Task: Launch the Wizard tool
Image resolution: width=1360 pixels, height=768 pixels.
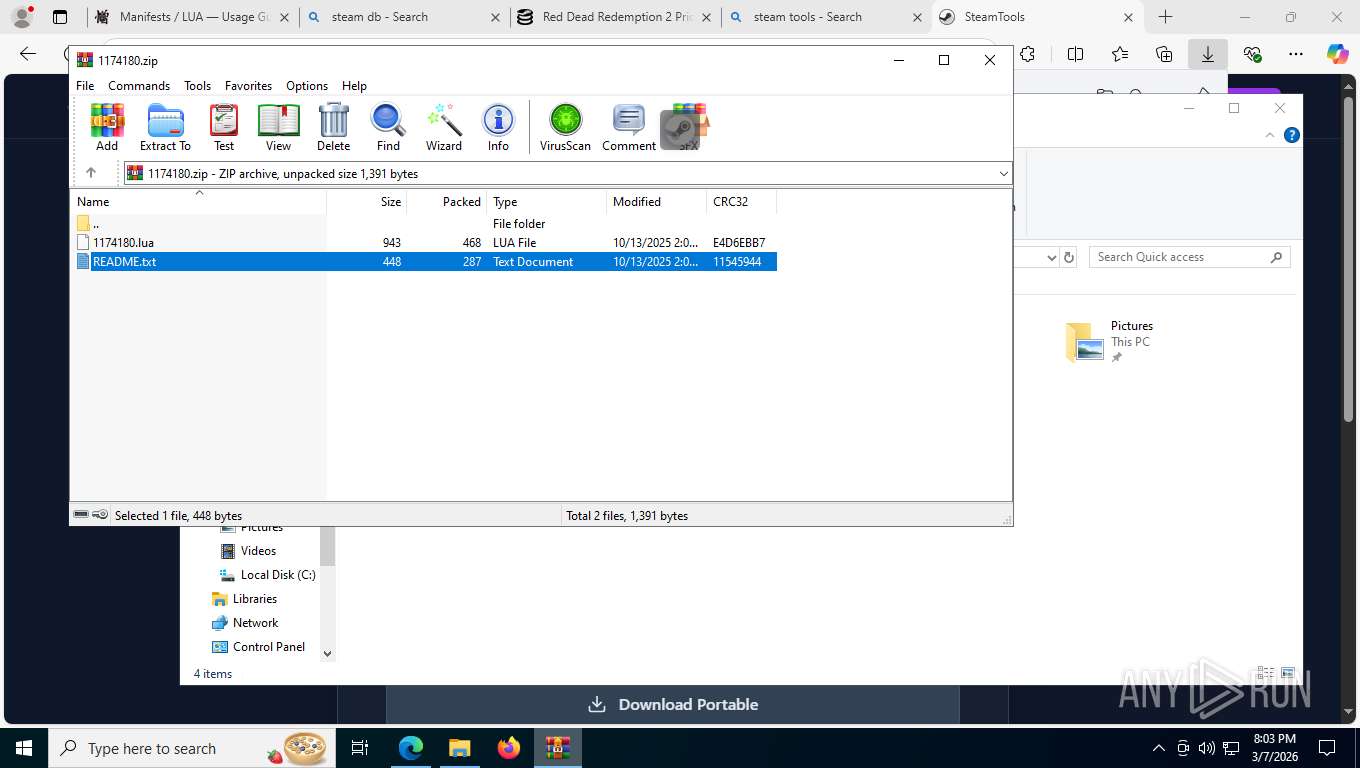Action: coord(444,127)
